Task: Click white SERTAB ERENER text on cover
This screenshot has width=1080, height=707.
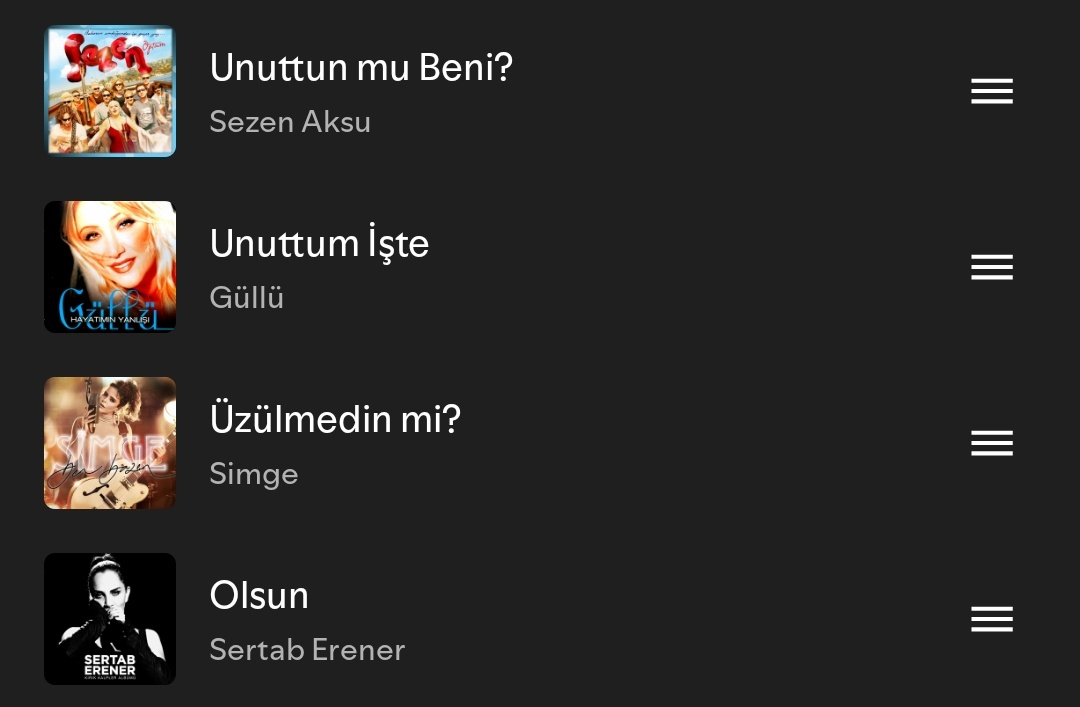Action: tap(110, 664)
